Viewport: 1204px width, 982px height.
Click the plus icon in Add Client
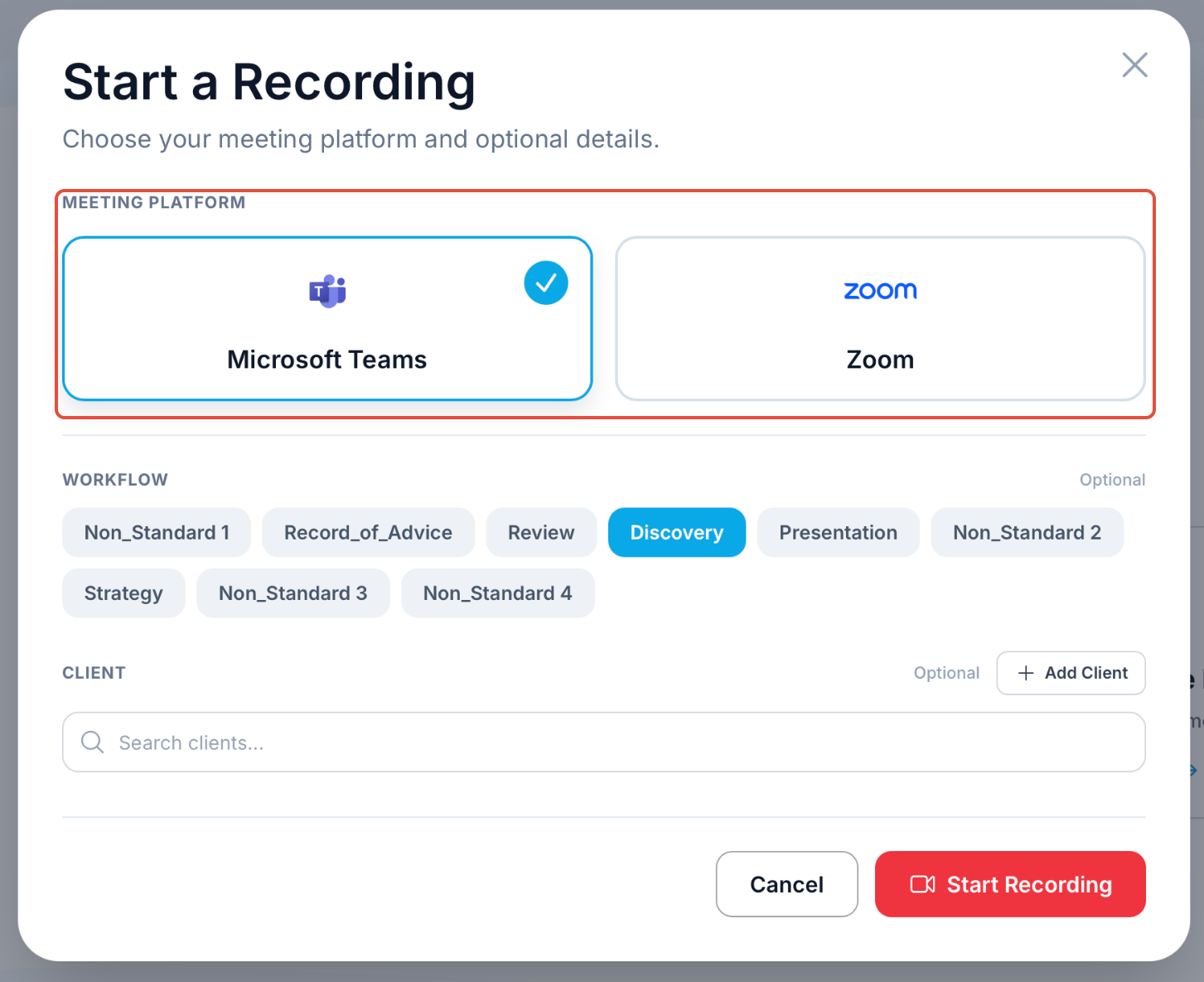[1026, 673]
